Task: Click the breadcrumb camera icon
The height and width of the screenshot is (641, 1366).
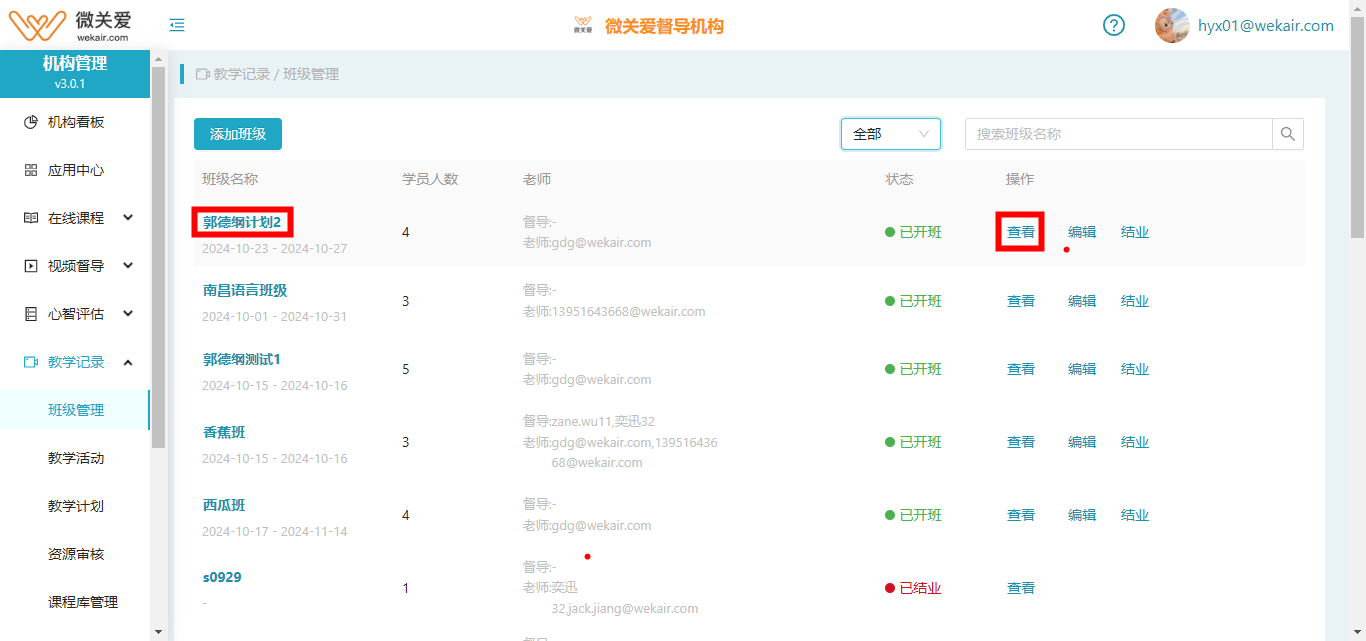Action: [203, 74]
